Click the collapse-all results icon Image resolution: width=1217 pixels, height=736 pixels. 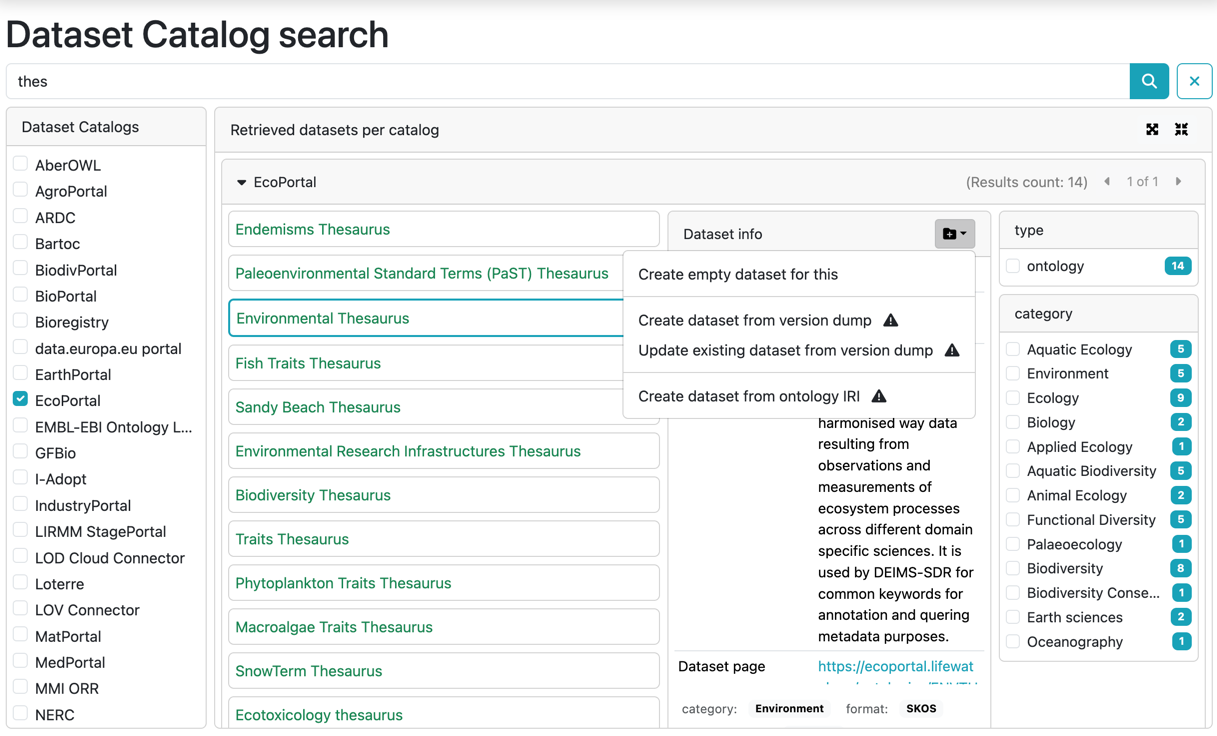click(1181, 129)
